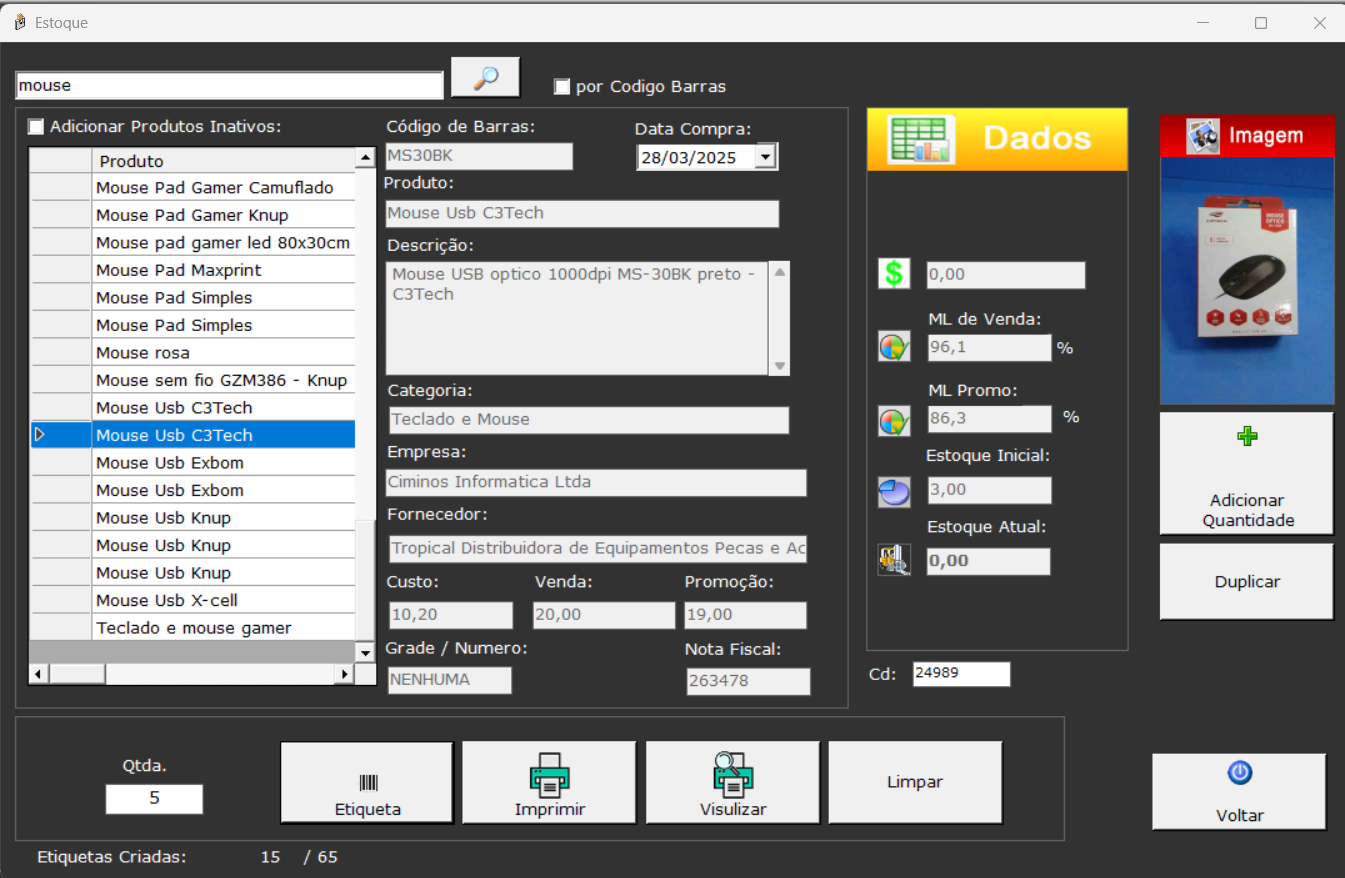Click the Adicionar Quantidade button
Screen dimensions: 1345x878
(x=1246, y=474)
